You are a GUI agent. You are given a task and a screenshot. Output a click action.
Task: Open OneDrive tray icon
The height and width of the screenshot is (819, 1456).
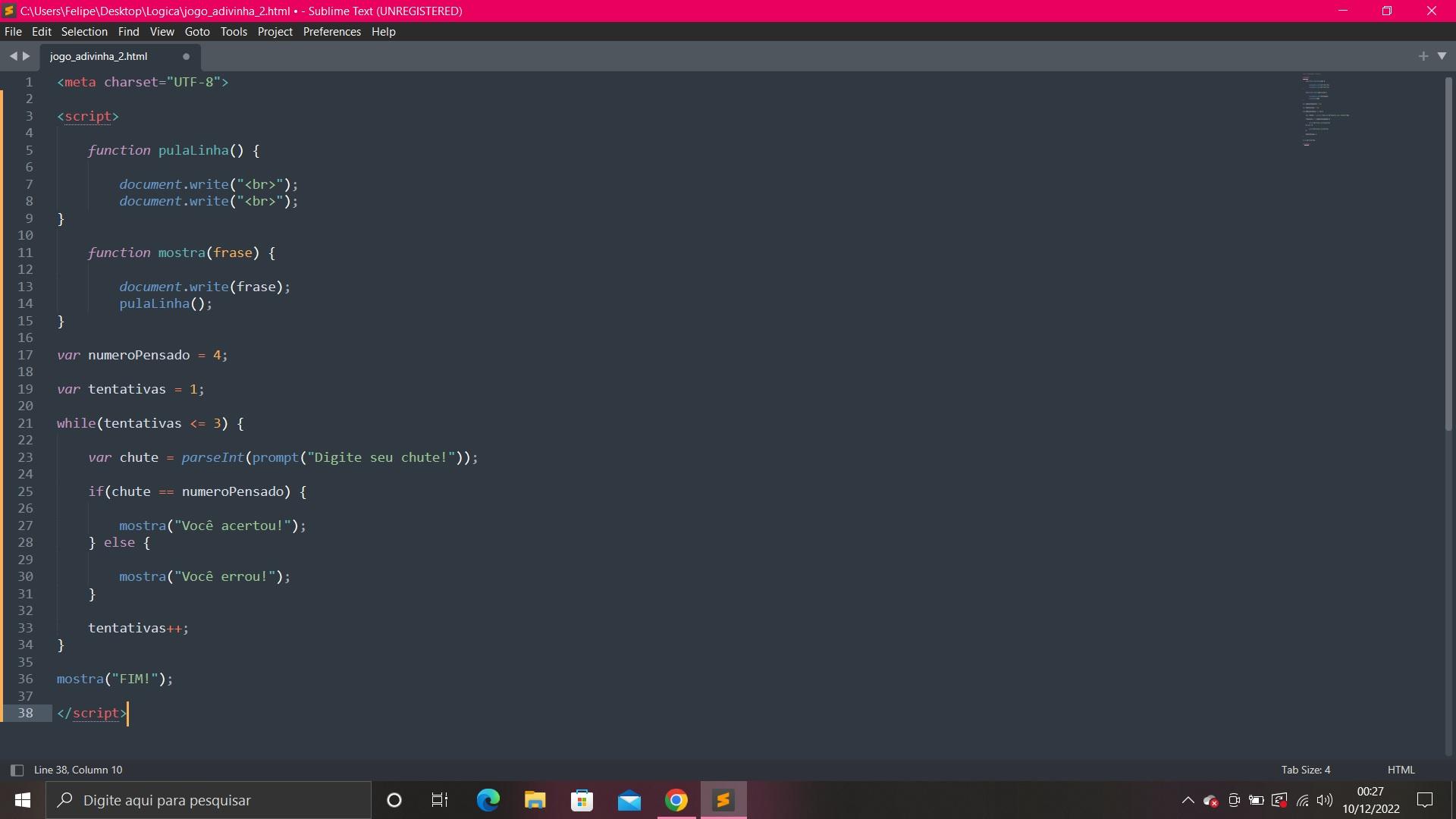[1211, 800]
